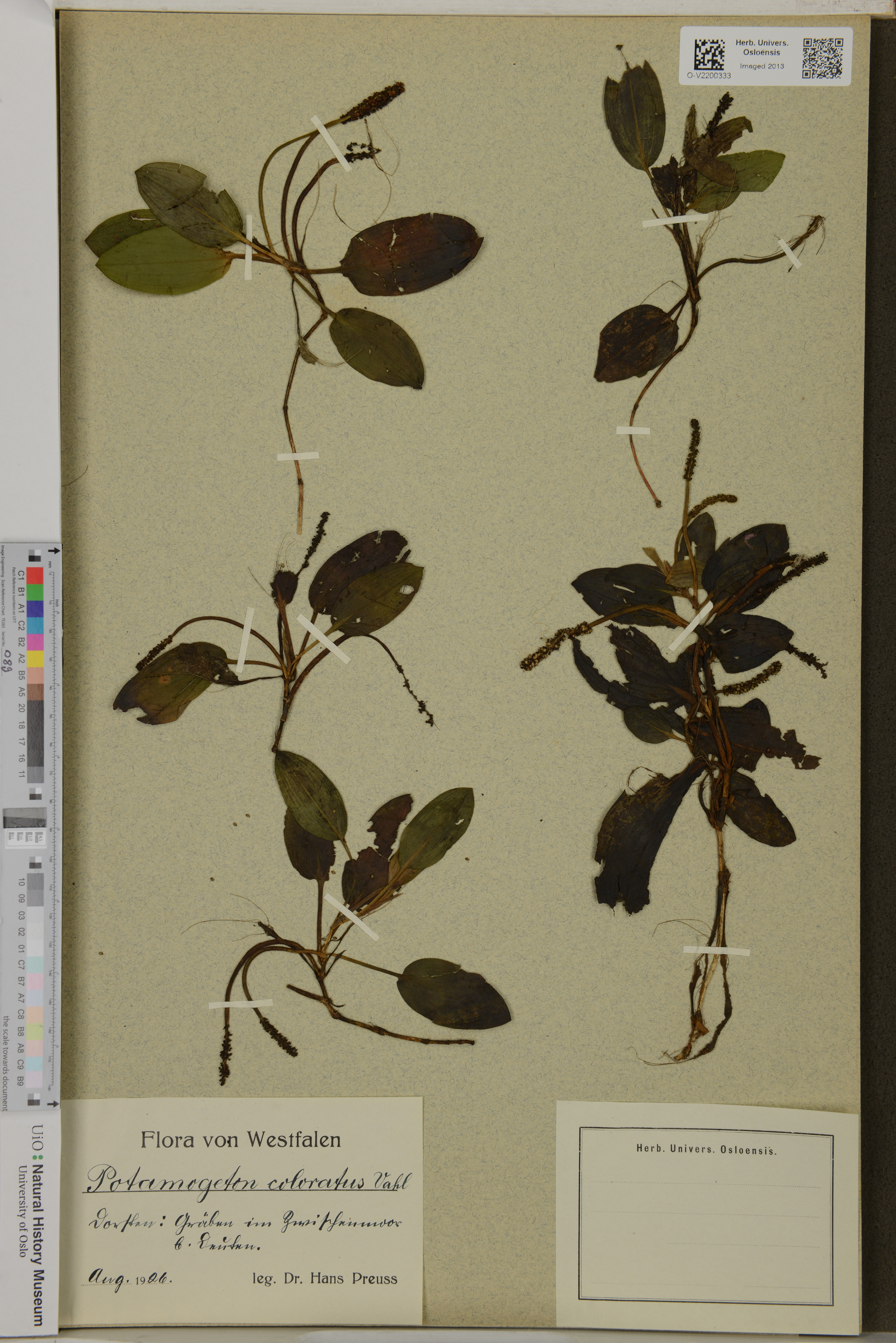Click 'Imaged 2013' on the top label
This screenshot has height=1343, width=896.
click(762, 66)
